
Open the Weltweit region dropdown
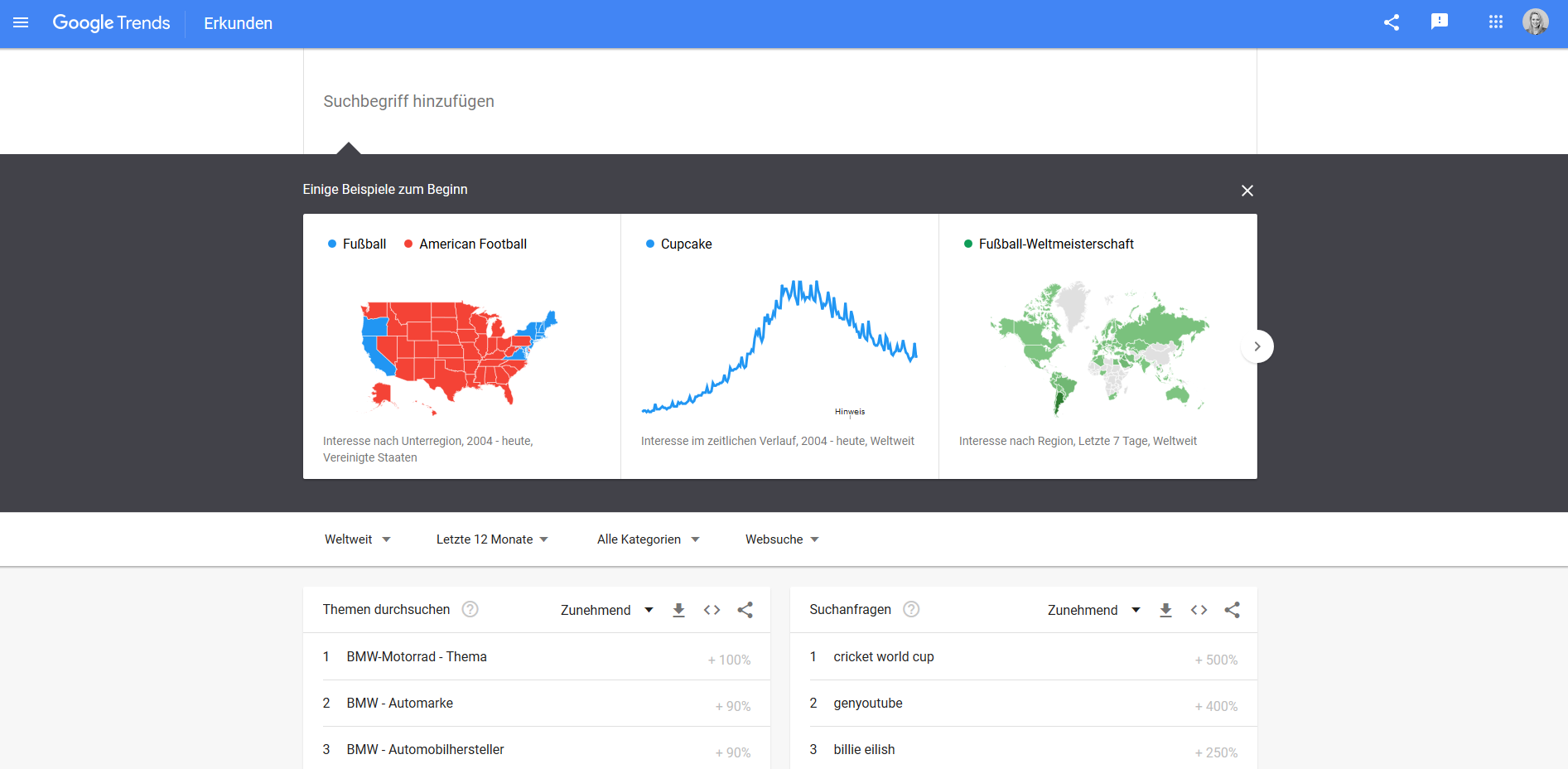[357, 539]
